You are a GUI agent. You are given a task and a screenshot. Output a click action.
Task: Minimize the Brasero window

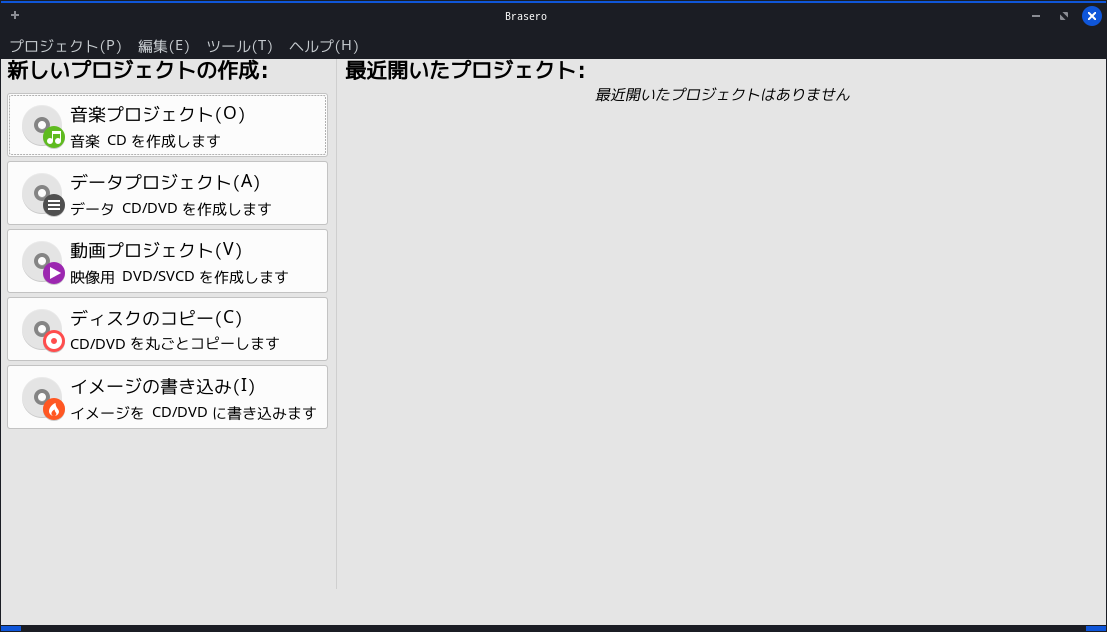click(1036, 16)
